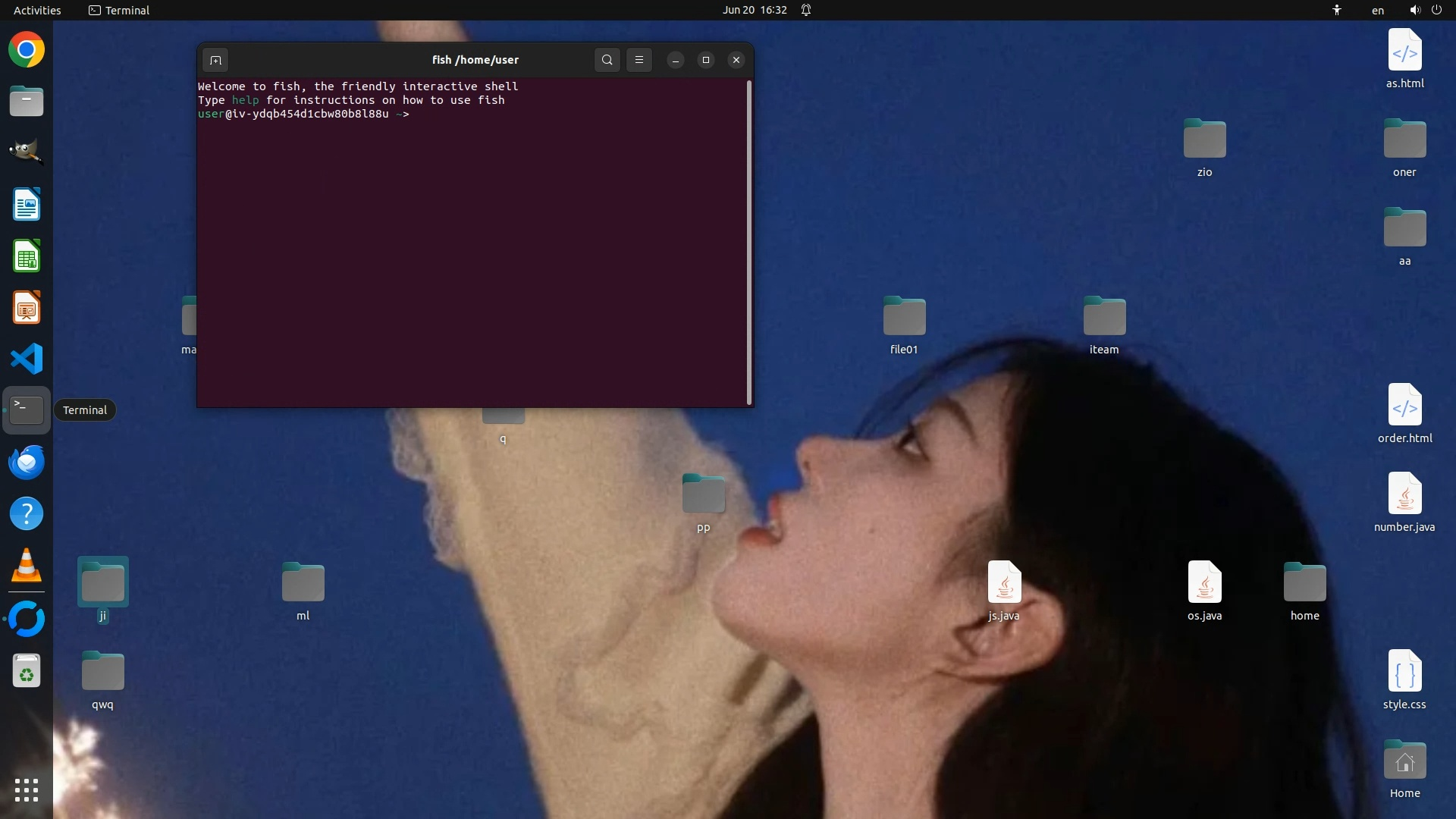Open Visual Studio Code from dock
This screenshot has height=819, width=1456.
(27, 359)
